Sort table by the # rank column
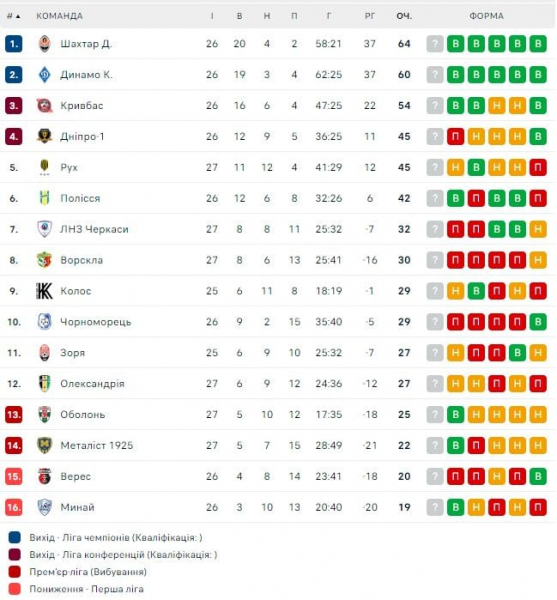Screen dimensions: 557x600 point(13,16)
